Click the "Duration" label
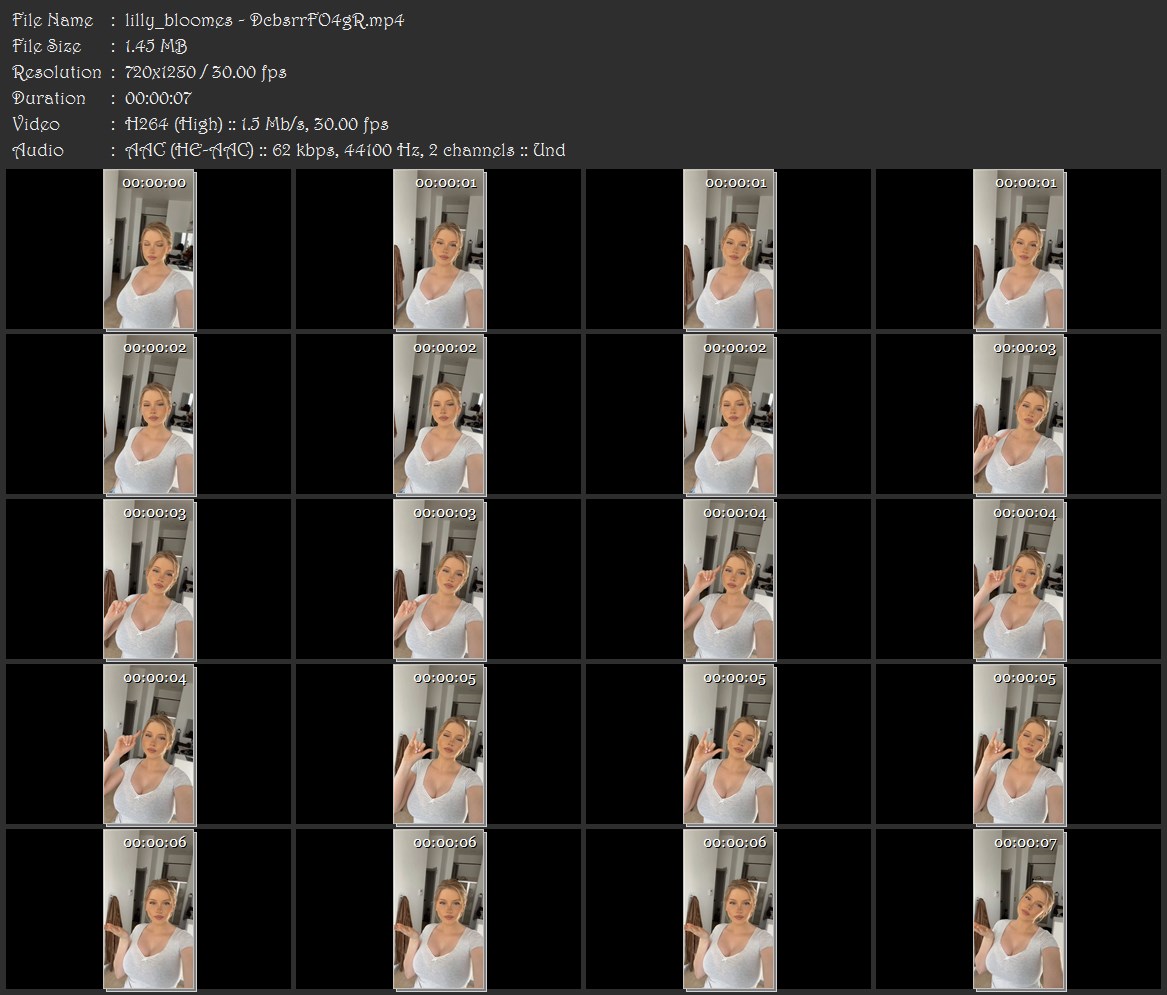1167x995 pixels. tap(49, 98)
